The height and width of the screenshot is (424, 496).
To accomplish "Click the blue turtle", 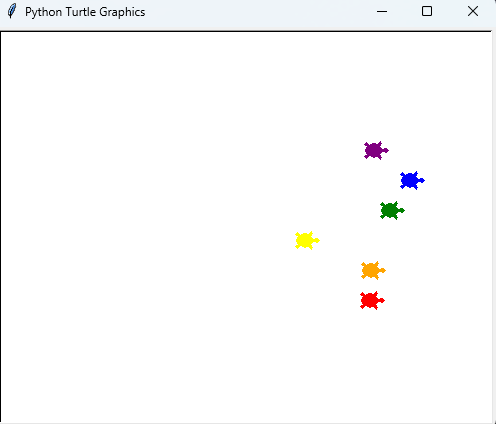I will tap(412, 180).
